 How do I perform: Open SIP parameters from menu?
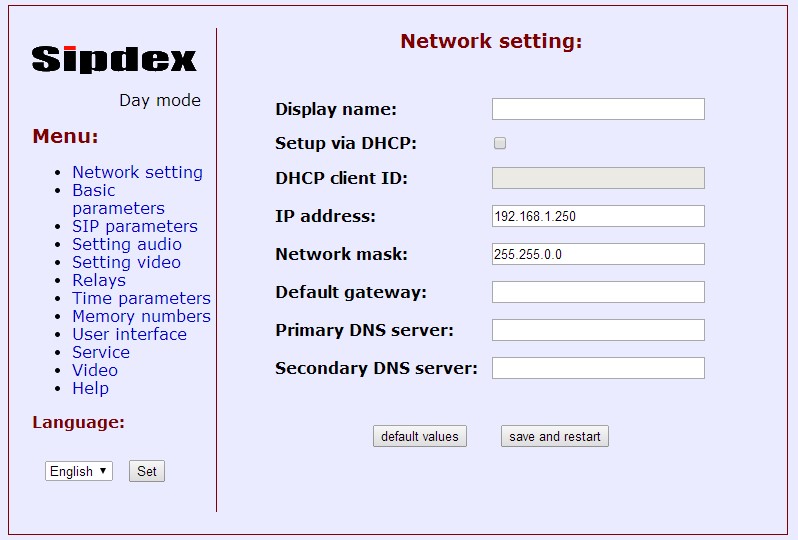pyautogui.click(x=135, y=226)
